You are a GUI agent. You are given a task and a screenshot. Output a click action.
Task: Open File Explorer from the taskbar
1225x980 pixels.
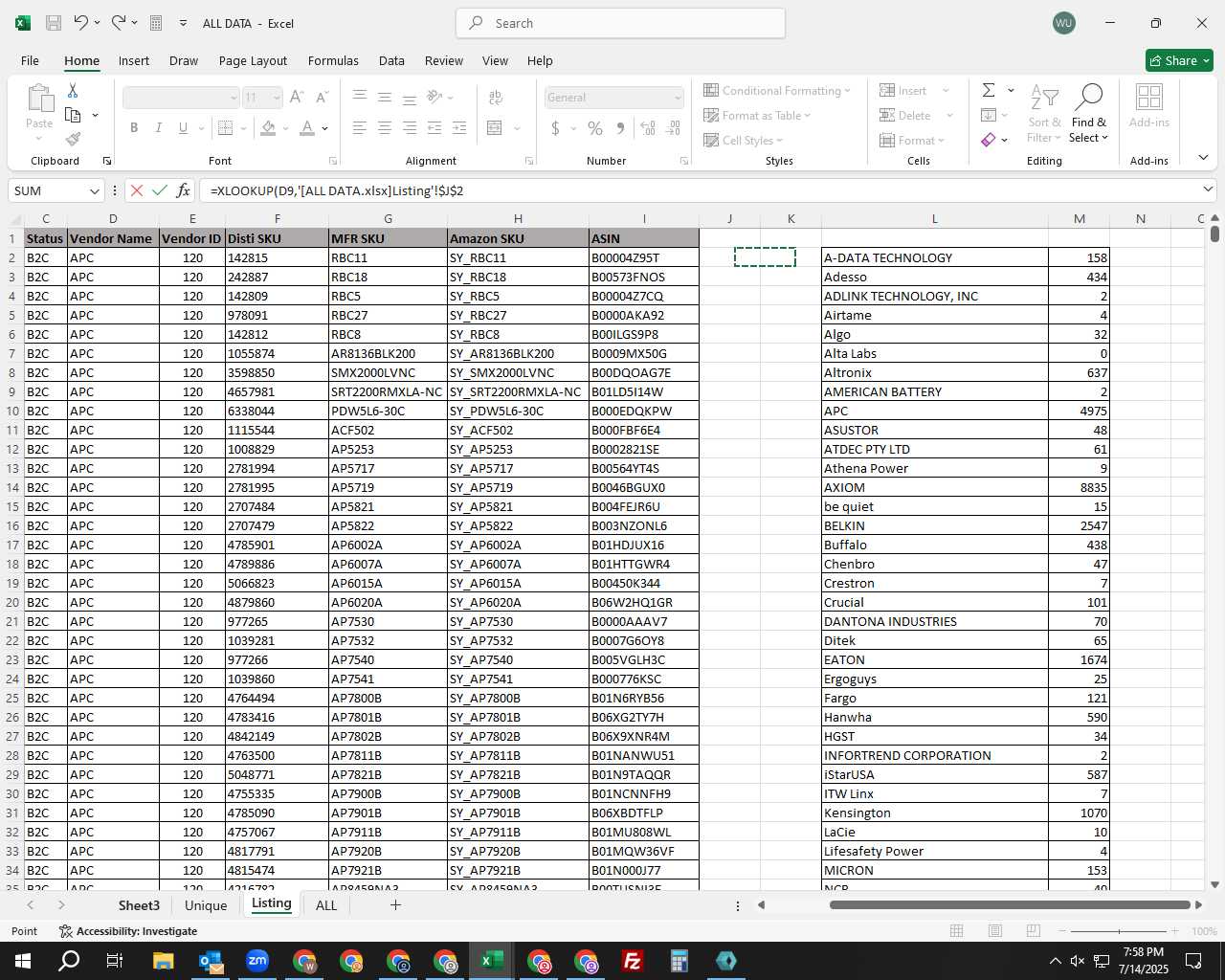(x=164, y=961)
